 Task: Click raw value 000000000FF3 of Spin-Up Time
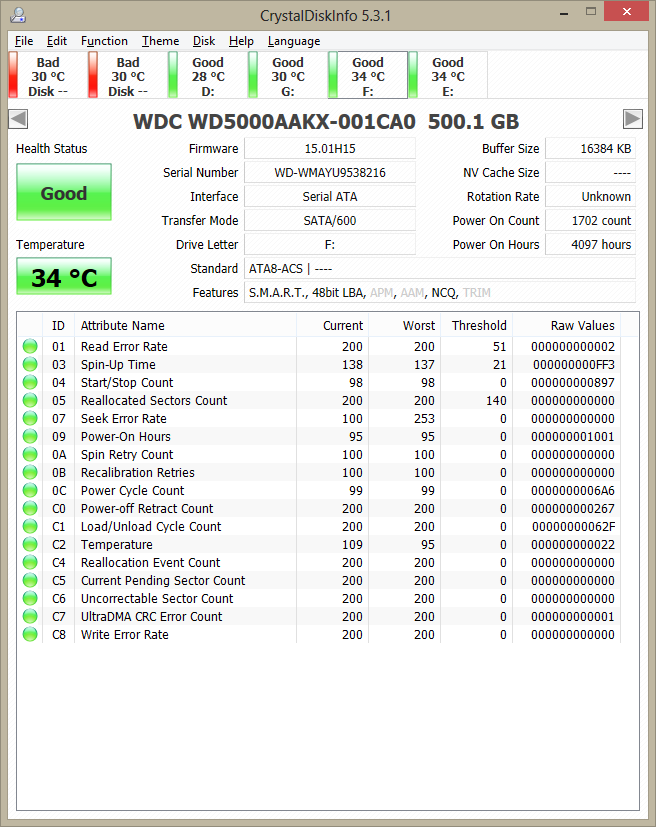[574, 364]
